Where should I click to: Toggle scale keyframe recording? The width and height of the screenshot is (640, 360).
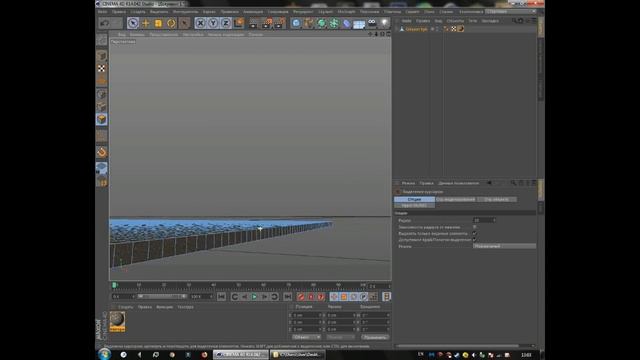coord(344,297)
